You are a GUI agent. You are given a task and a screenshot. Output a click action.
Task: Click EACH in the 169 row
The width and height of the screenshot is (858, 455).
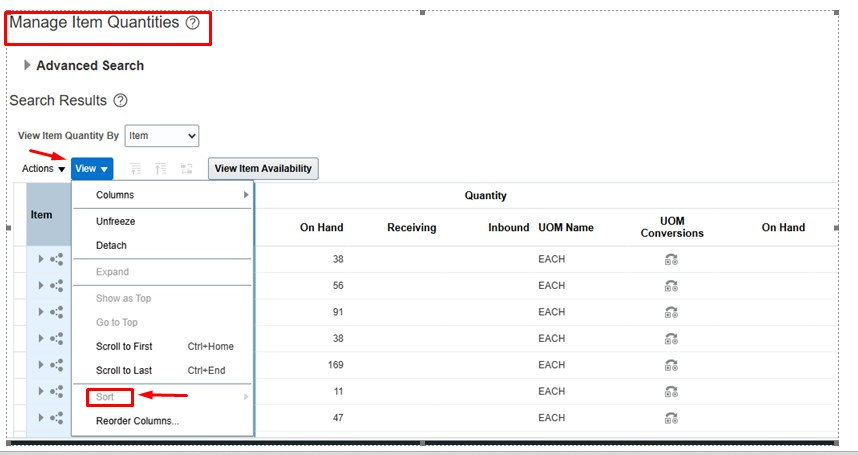pyautogui.click(x=552, y=365)
